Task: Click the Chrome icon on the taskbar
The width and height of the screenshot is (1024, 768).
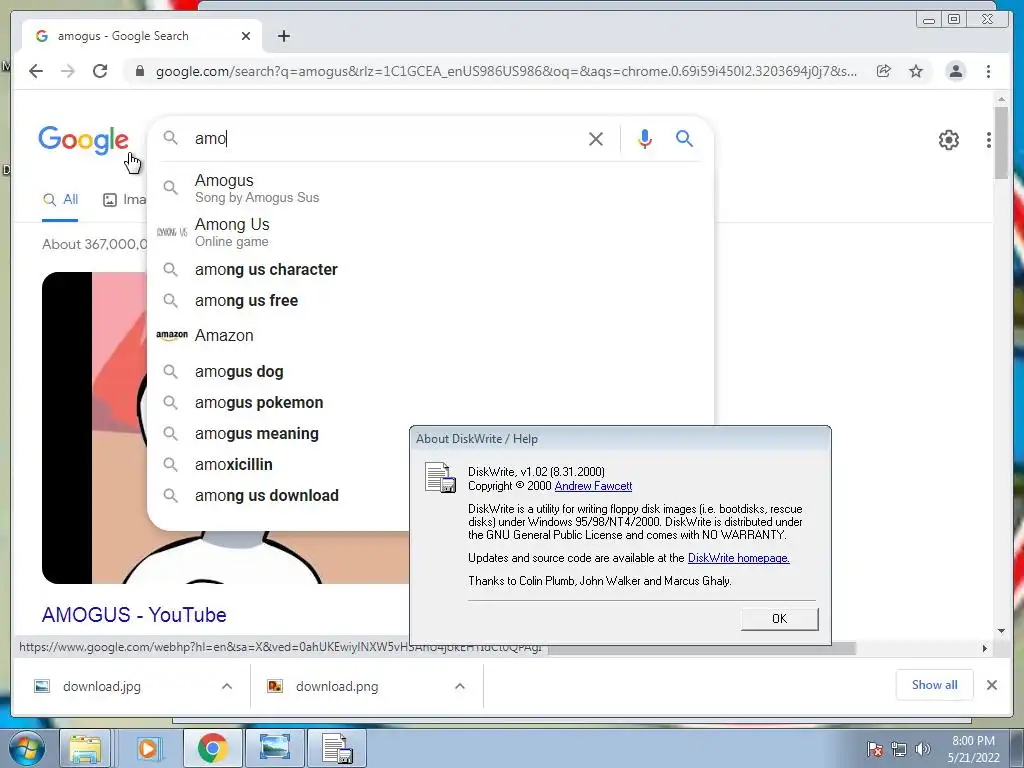Action: (x=212, y=748)
